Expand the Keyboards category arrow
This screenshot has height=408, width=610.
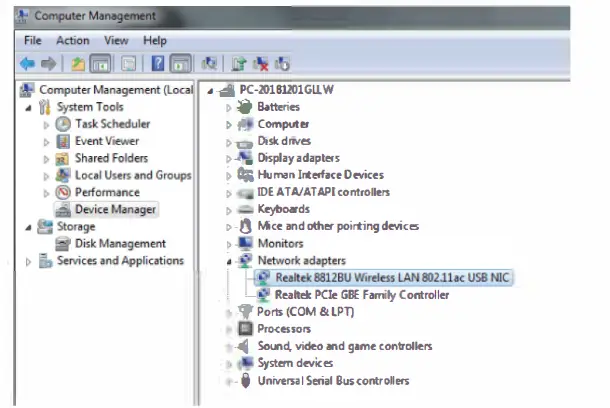(229, 210)
